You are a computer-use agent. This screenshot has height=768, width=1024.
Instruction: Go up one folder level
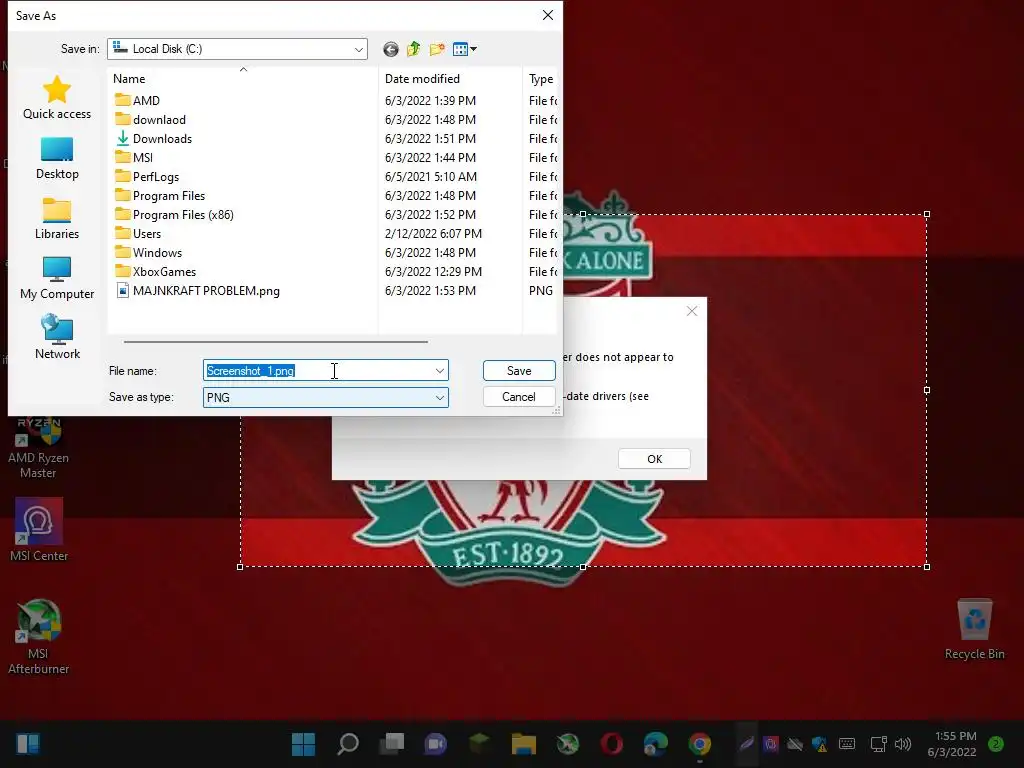[x=413, y=49]
